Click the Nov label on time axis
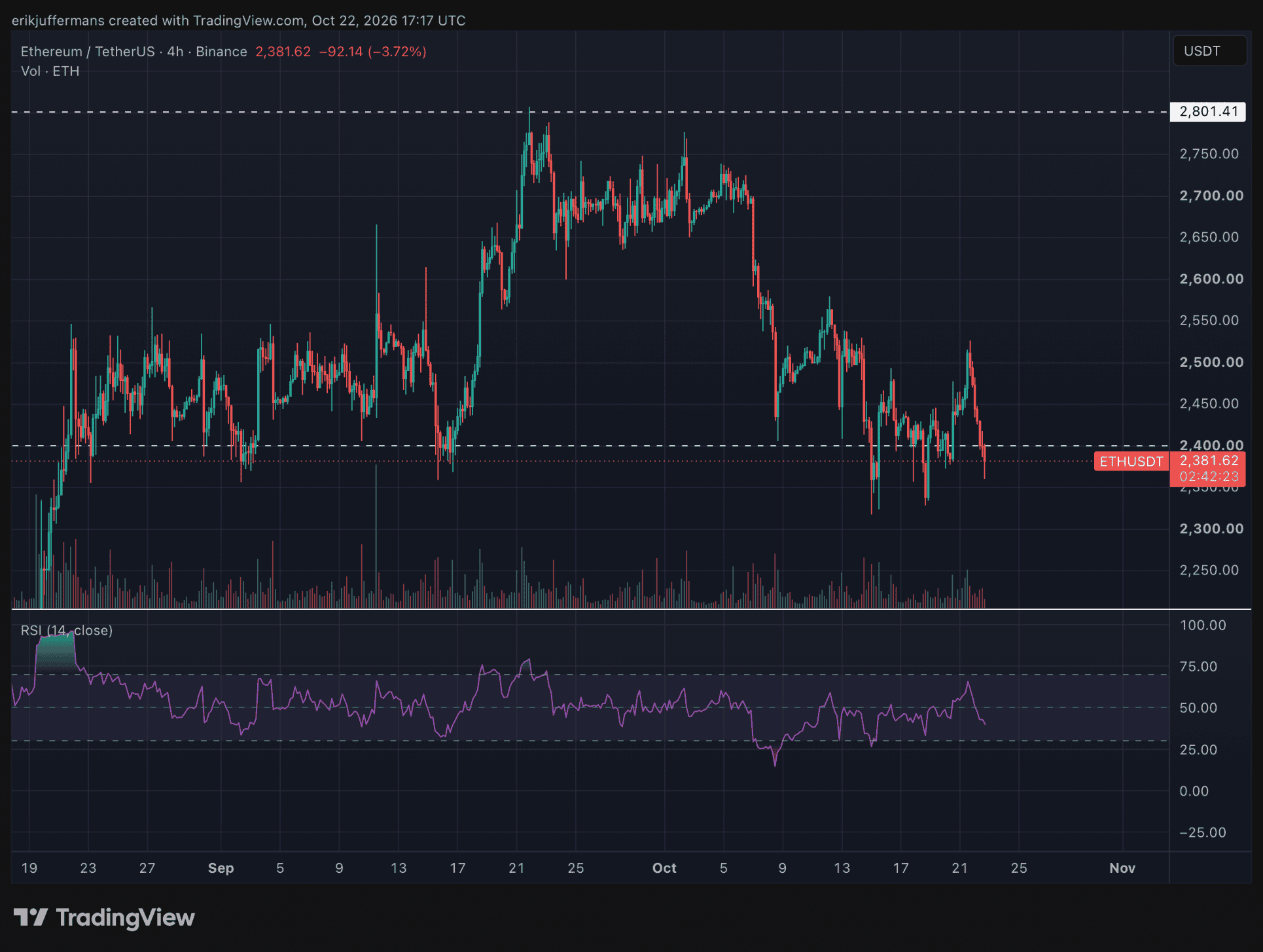This screenshot has width=1263, height=952. point(1122,868)
